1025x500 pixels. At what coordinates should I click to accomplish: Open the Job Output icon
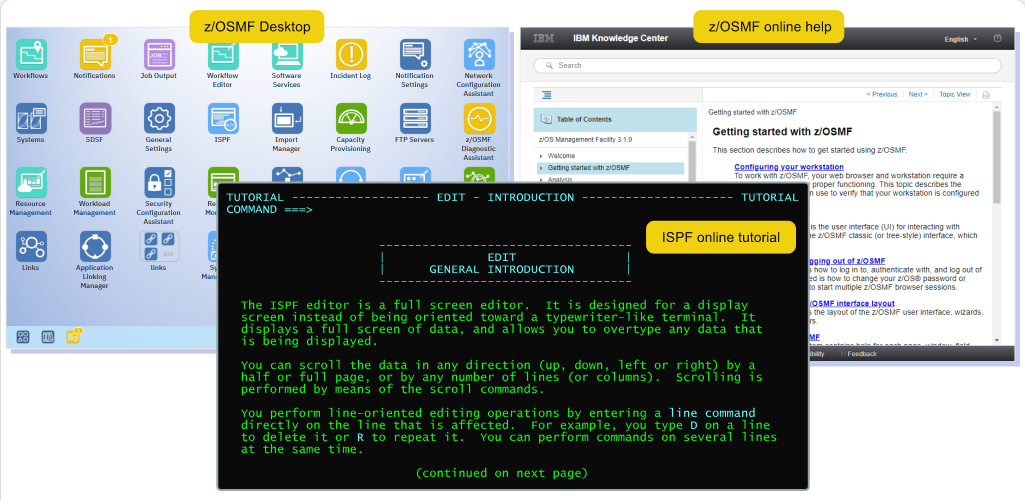(x=159, y=54)
